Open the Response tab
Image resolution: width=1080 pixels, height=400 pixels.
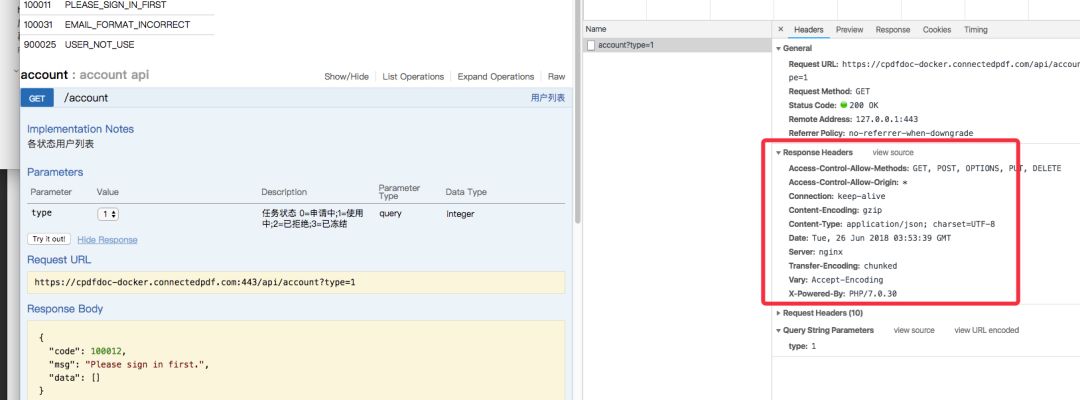(893, 30)
